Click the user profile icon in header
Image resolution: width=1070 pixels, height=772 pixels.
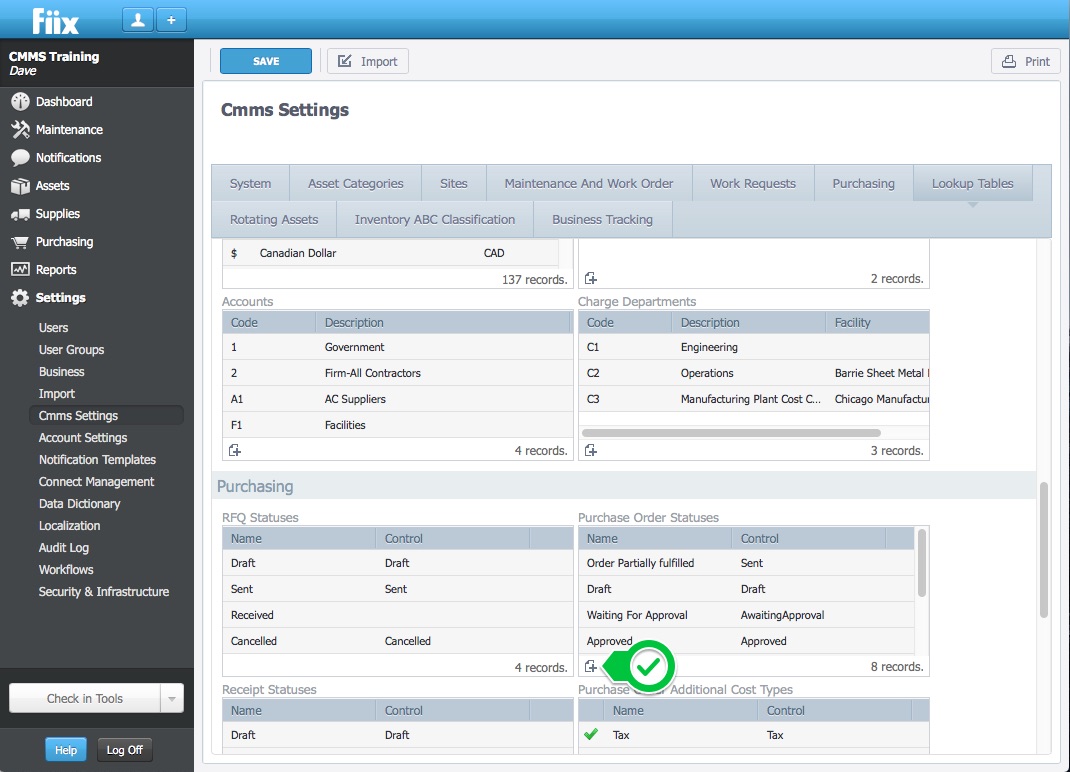click(137, 20)
